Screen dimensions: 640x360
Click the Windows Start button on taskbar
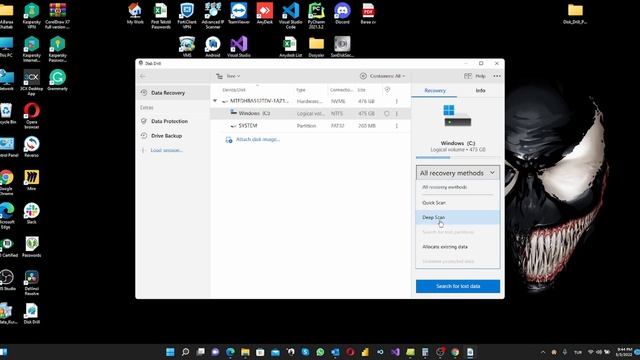(170, 352)
